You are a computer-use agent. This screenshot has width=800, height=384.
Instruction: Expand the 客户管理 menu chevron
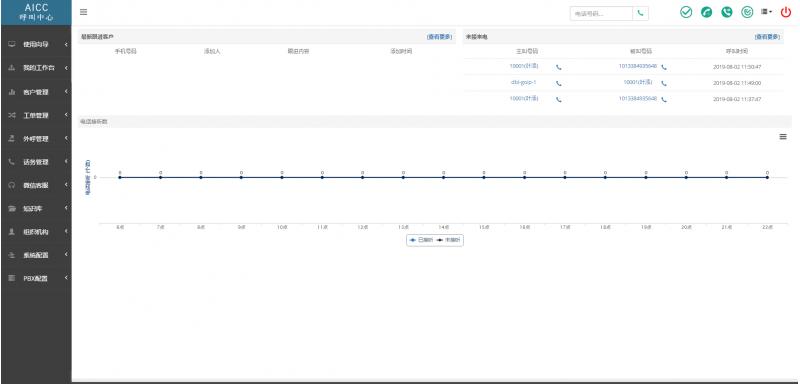[x=66, y=92]
